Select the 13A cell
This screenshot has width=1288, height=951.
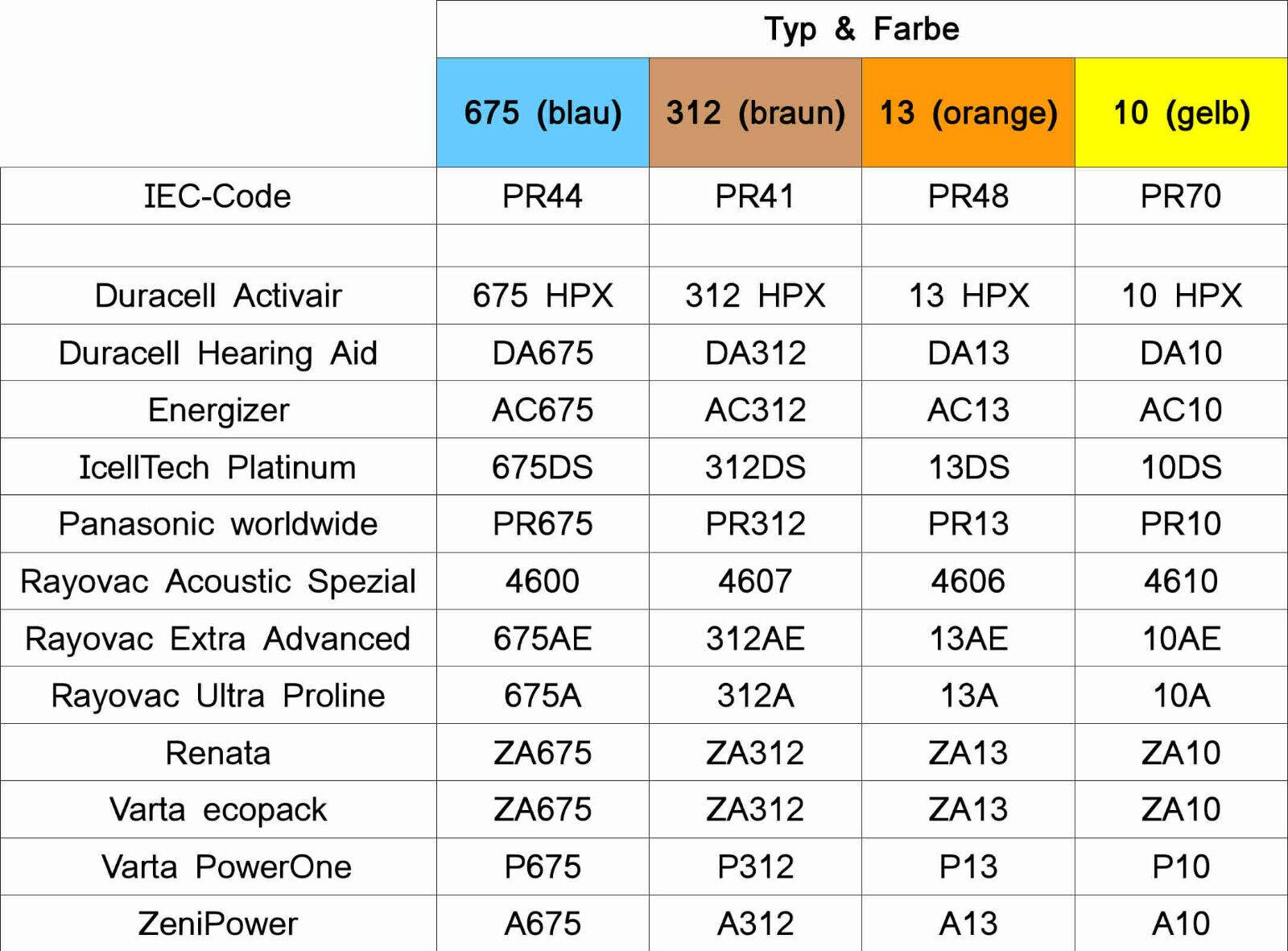[968, 696]
